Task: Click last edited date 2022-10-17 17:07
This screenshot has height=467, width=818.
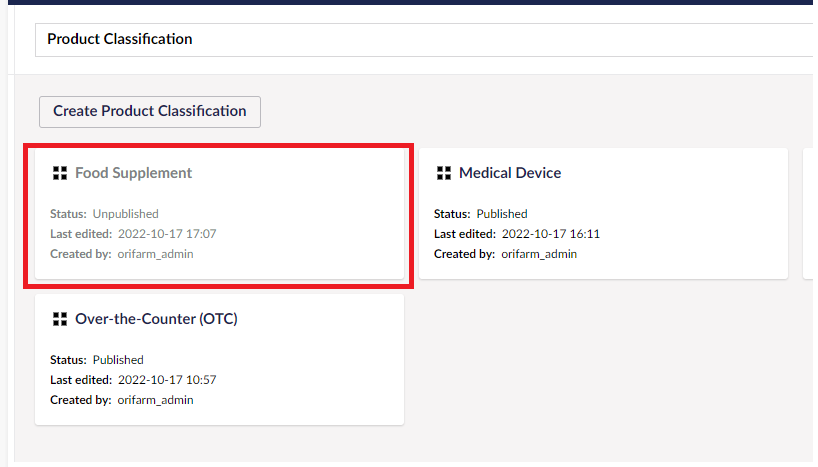Action: click(167, 234)
